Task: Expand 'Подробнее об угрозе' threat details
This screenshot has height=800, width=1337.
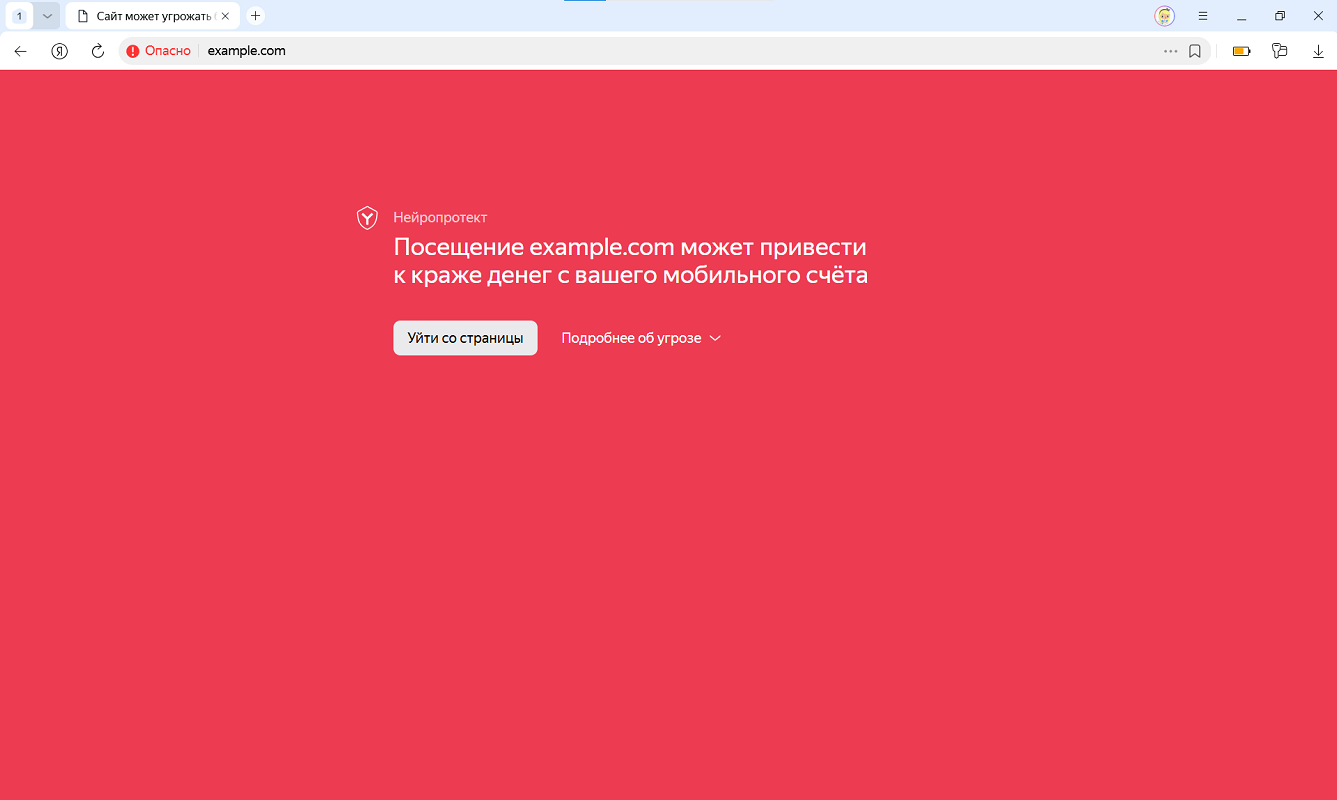Action: click(x=641, y=338)
